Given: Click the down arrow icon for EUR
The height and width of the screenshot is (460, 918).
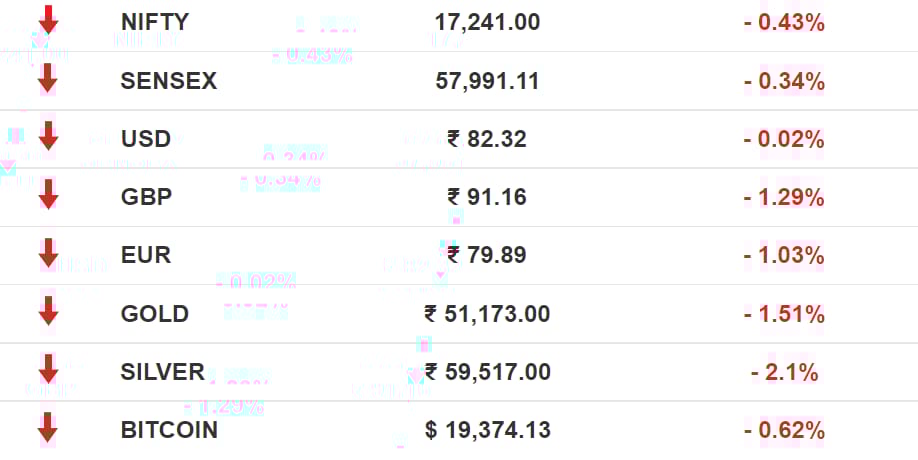Looking at the screenshot, I should coord(48,253).
